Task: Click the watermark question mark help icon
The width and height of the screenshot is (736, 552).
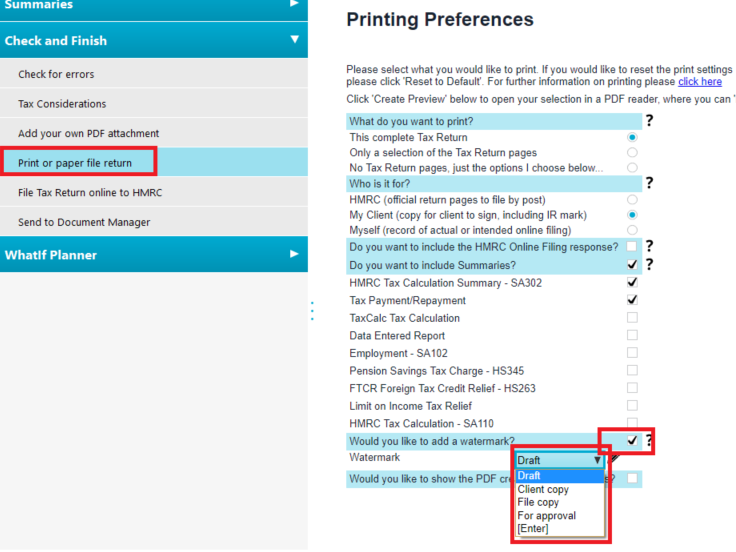Action: click(649, 440)
